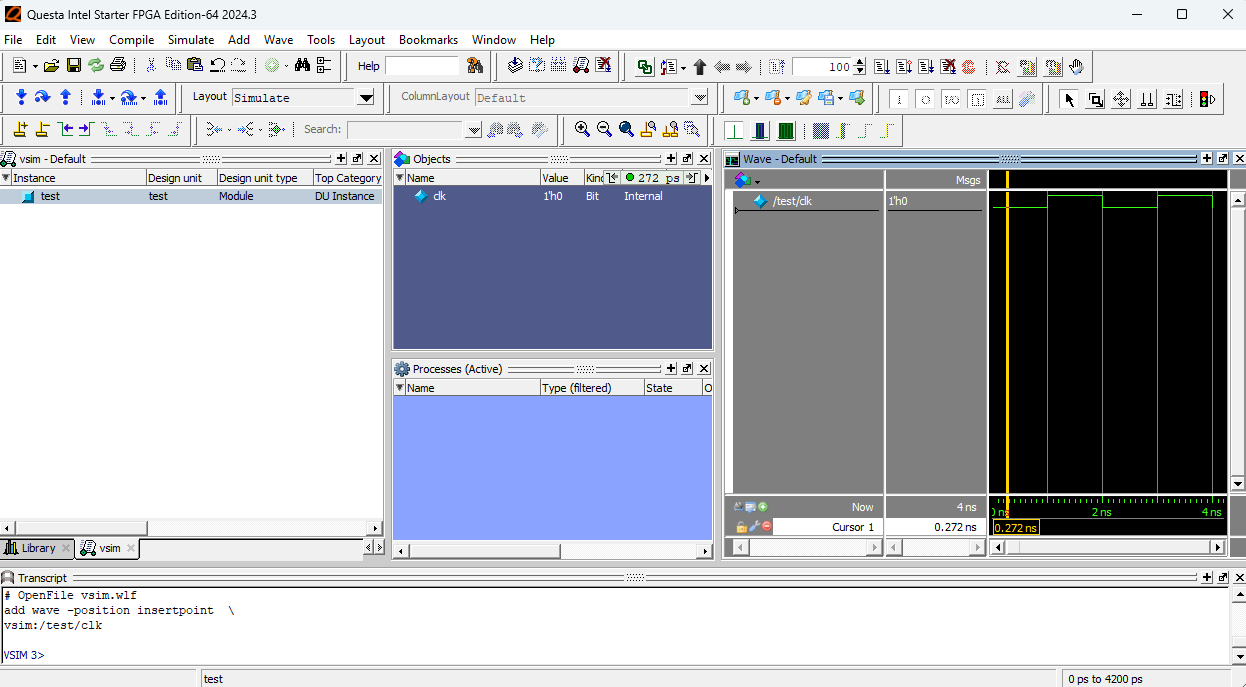Select the arrow pointer Select Mode tool
This screenshot has height=687, width=1246.
pos(1069,99)
